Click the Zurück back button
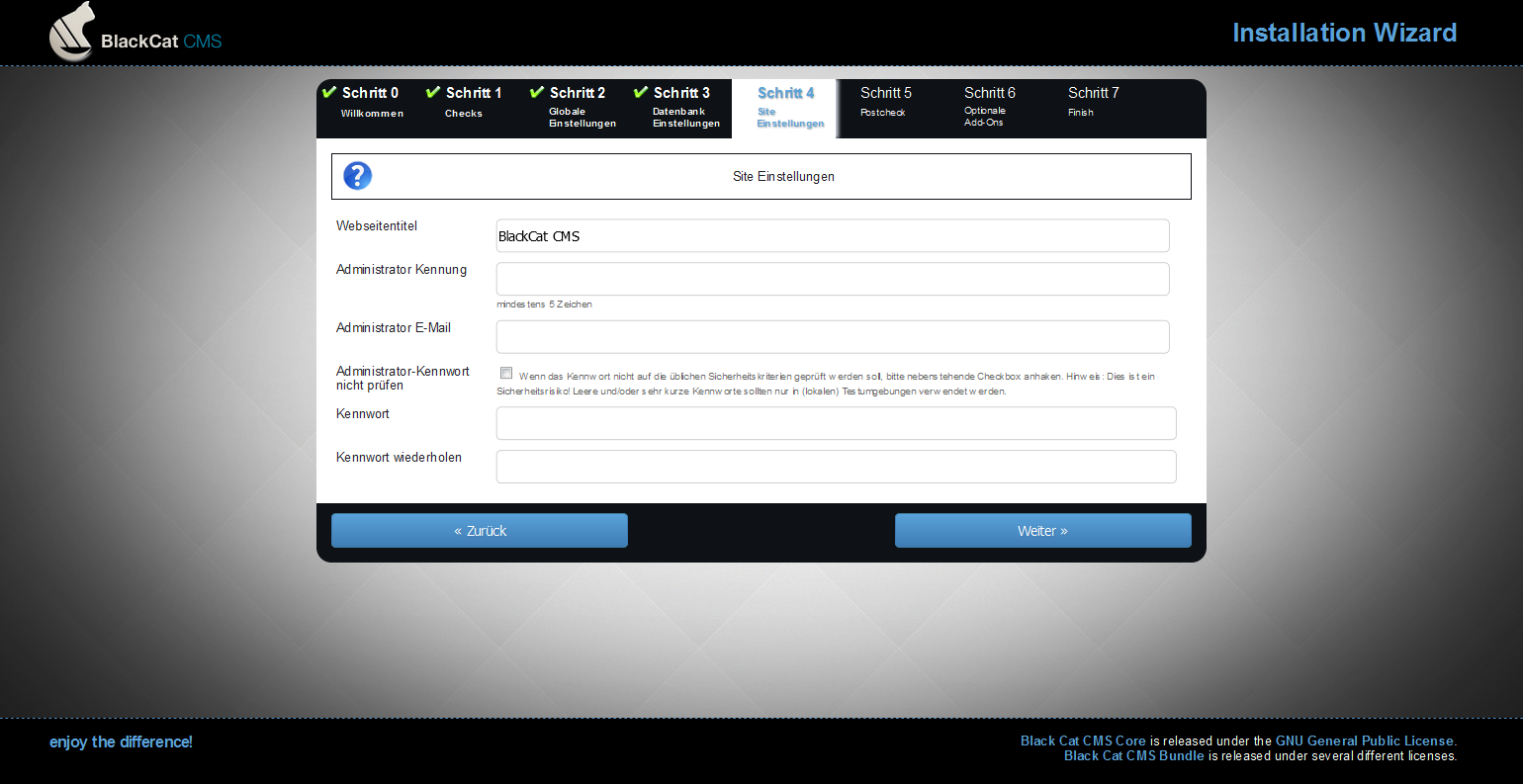This screenshot has width=1523, height=784. [480, 531]
